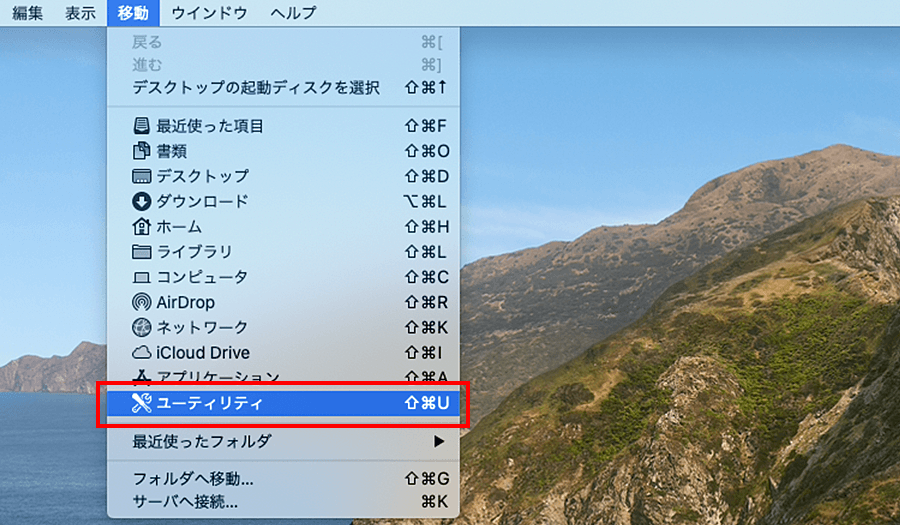Click the ホーム house icon
The height and width of the screenshot is (525, 900).
pyautogui.click(x=141, y=227)
